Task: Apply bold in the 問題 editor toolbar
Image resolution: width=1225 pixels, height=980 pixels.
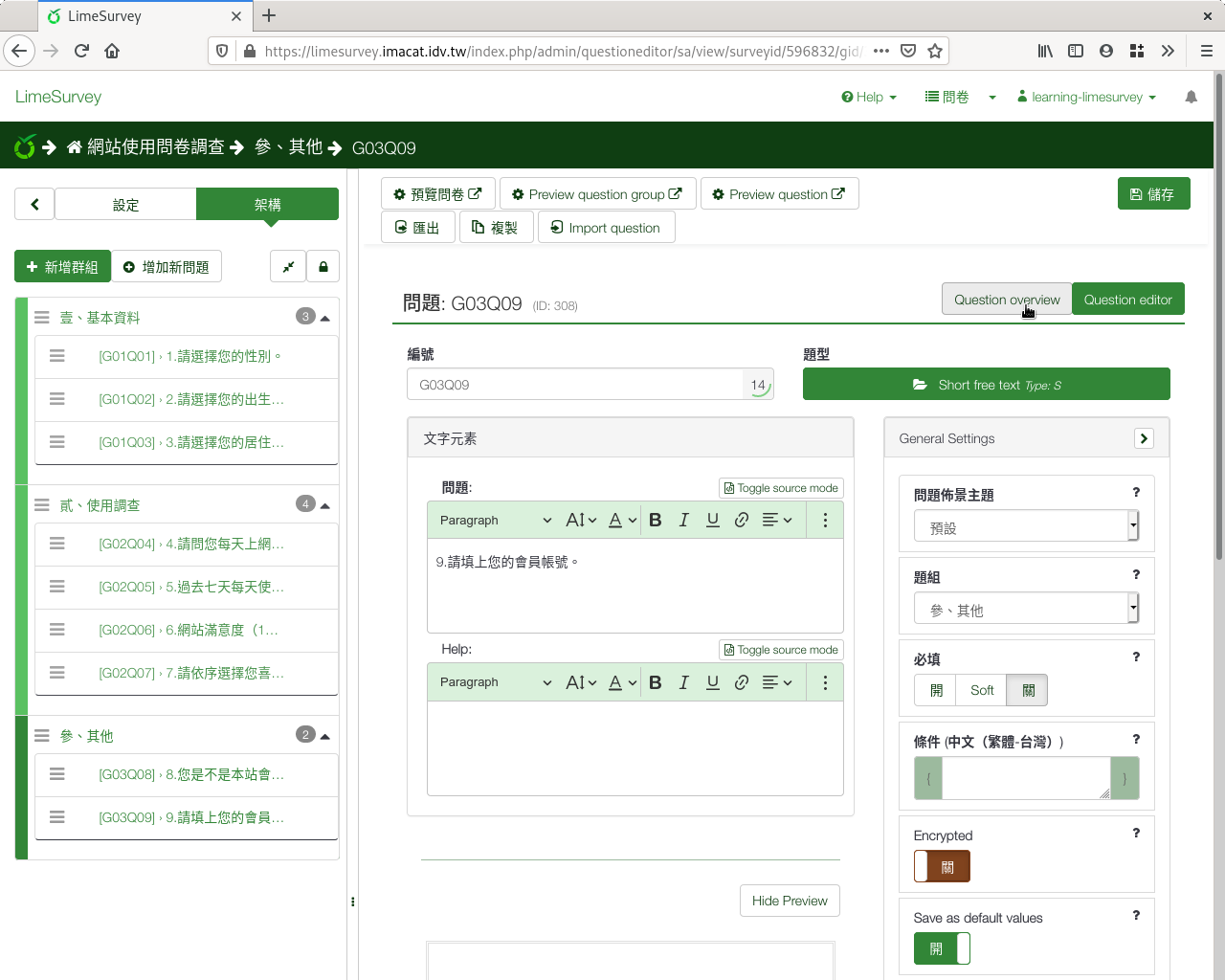Action: 656,520
